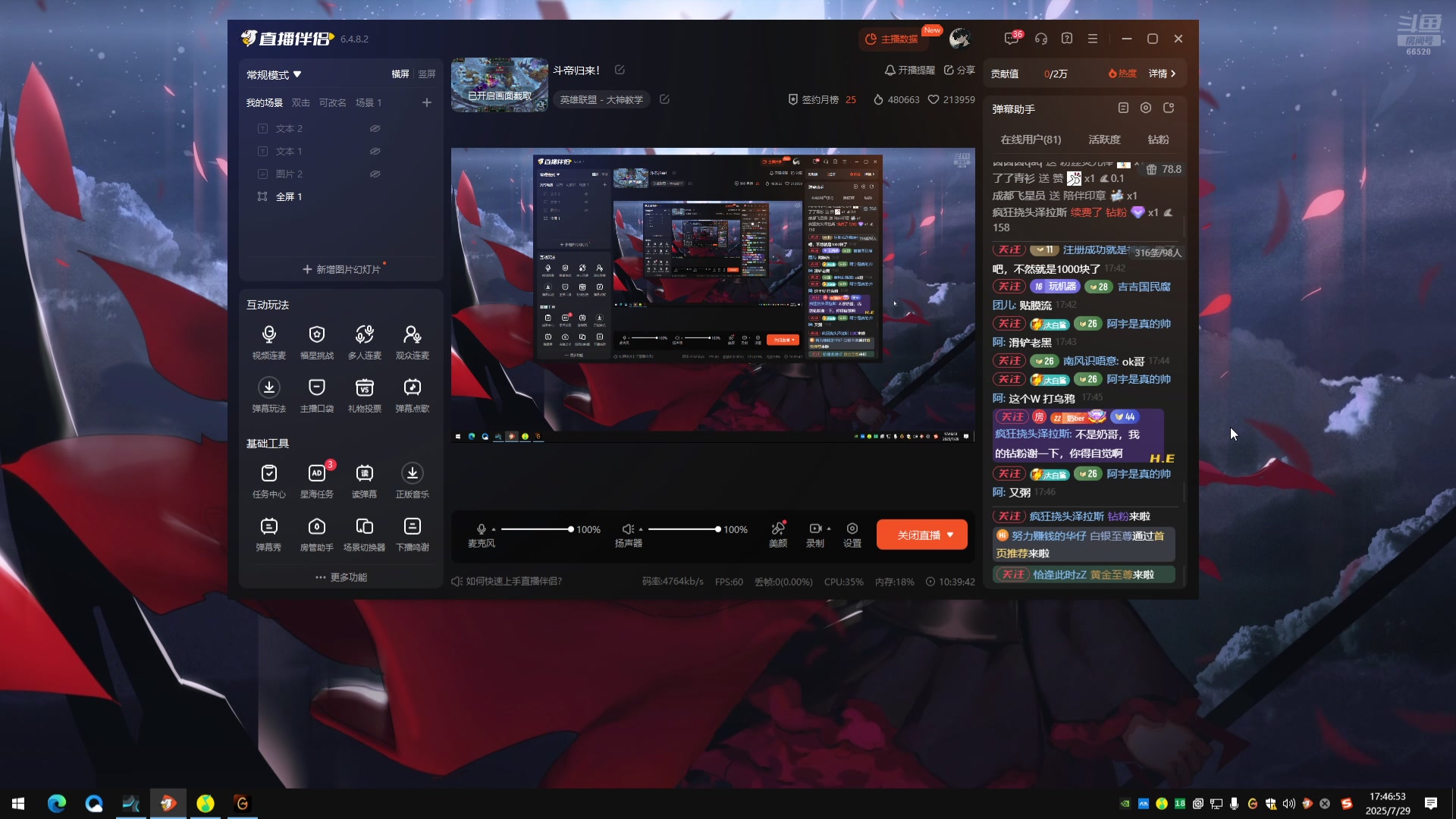1456x819 pixels.
Task: Select 可改名 scene tab
Action: click(x=332, y=103)
